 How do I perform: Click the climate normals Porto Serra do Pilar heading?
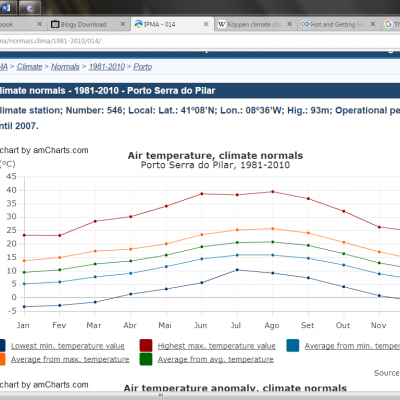(108, 91)
